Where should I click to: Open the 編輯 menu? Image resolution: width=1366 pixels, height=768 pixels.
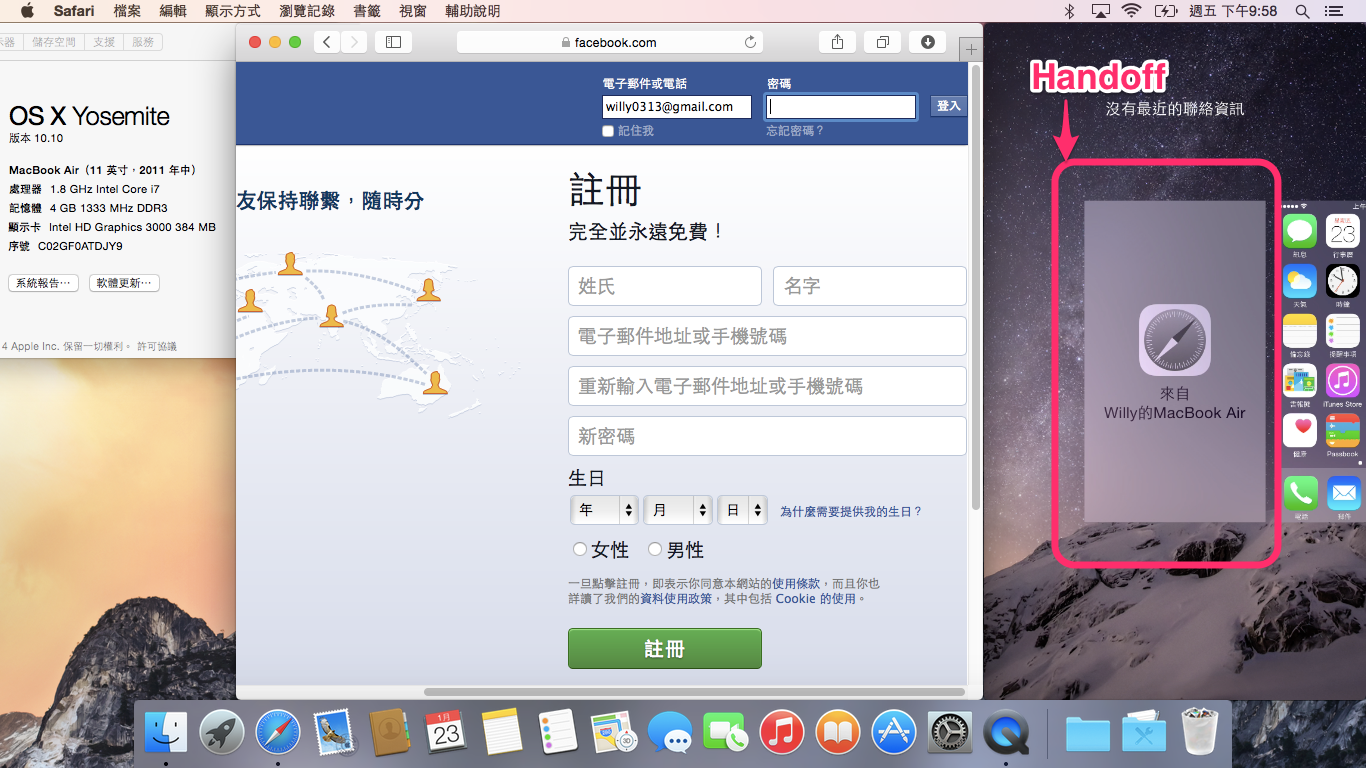(173, 11)
